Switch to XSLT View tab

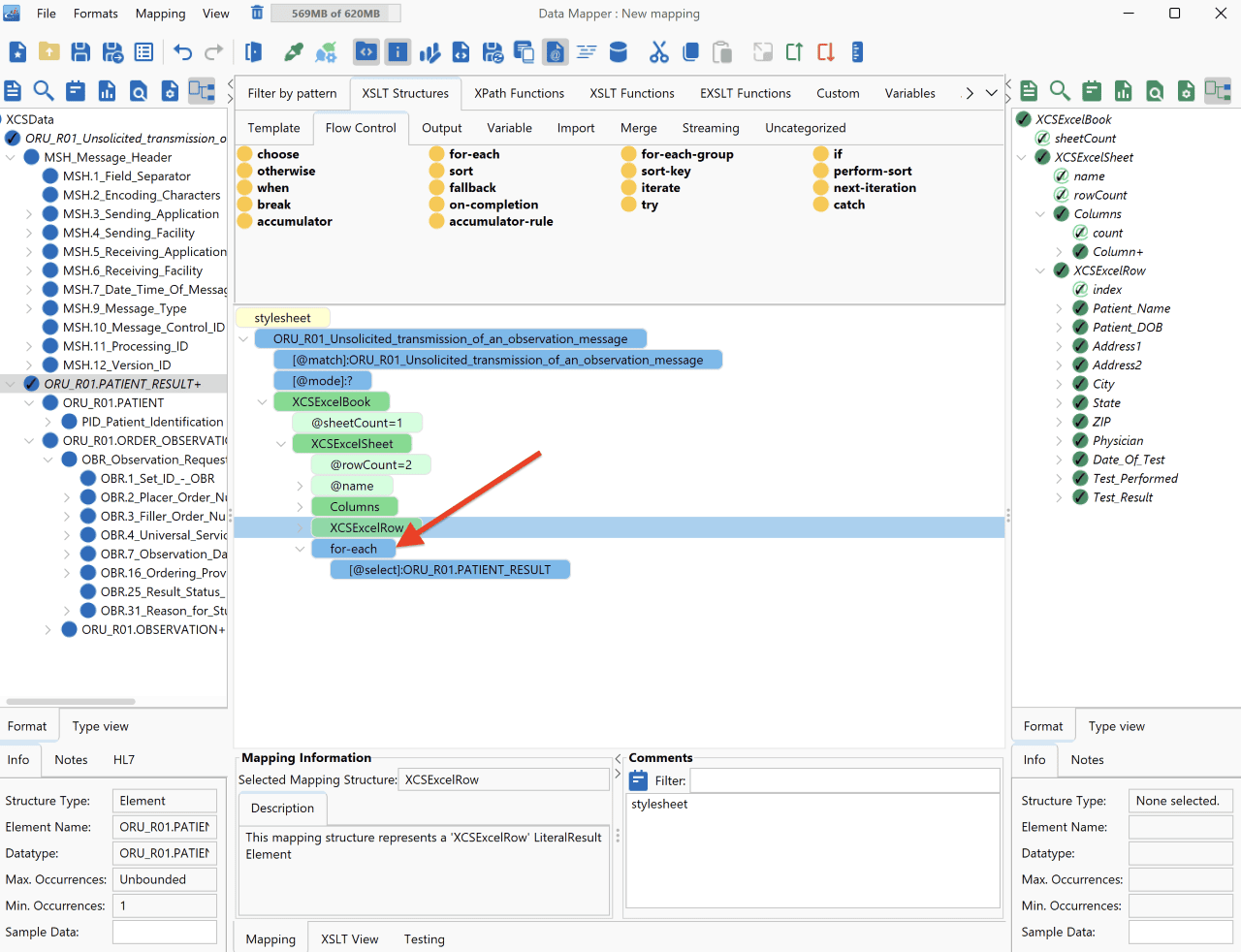tap(350, 938)
